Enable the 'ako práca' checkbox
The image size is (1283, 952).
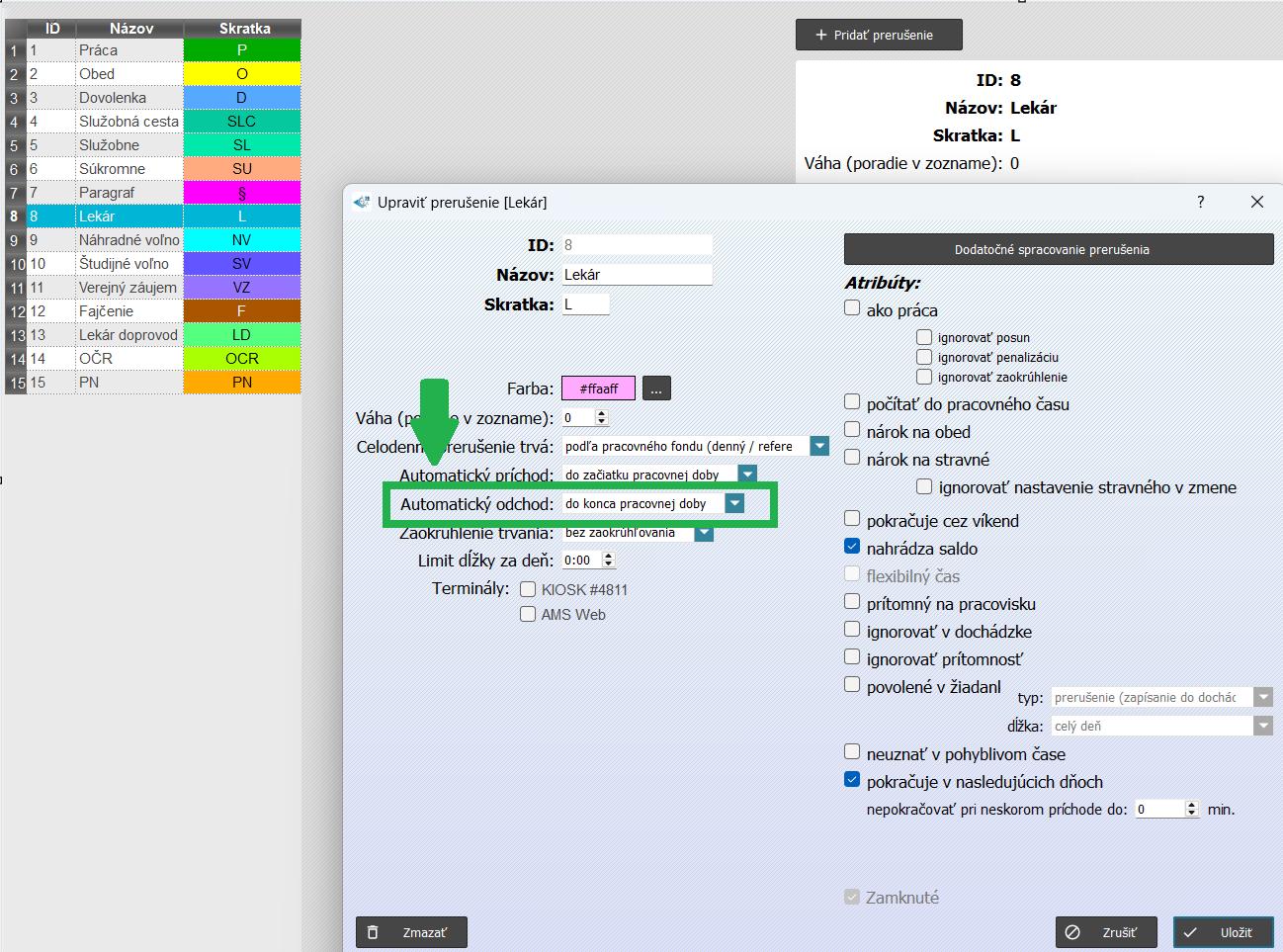852,308
